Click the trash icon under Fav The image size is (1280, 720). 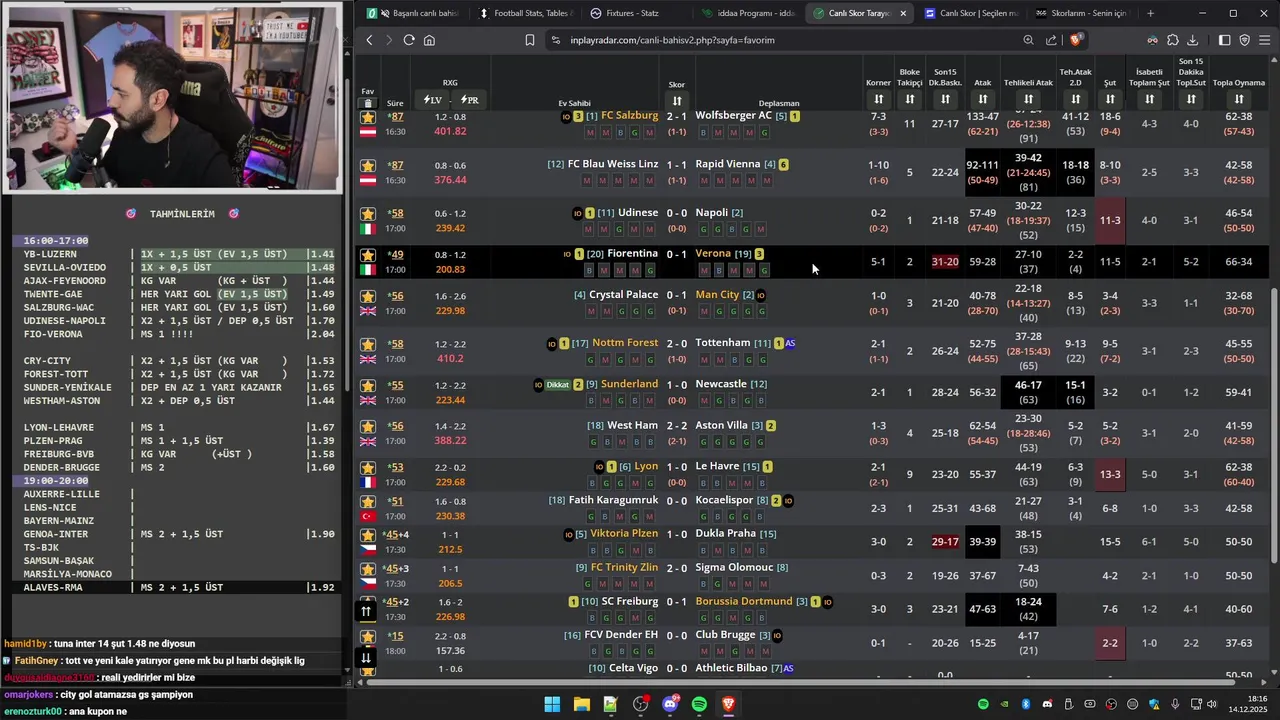point(368,103)
